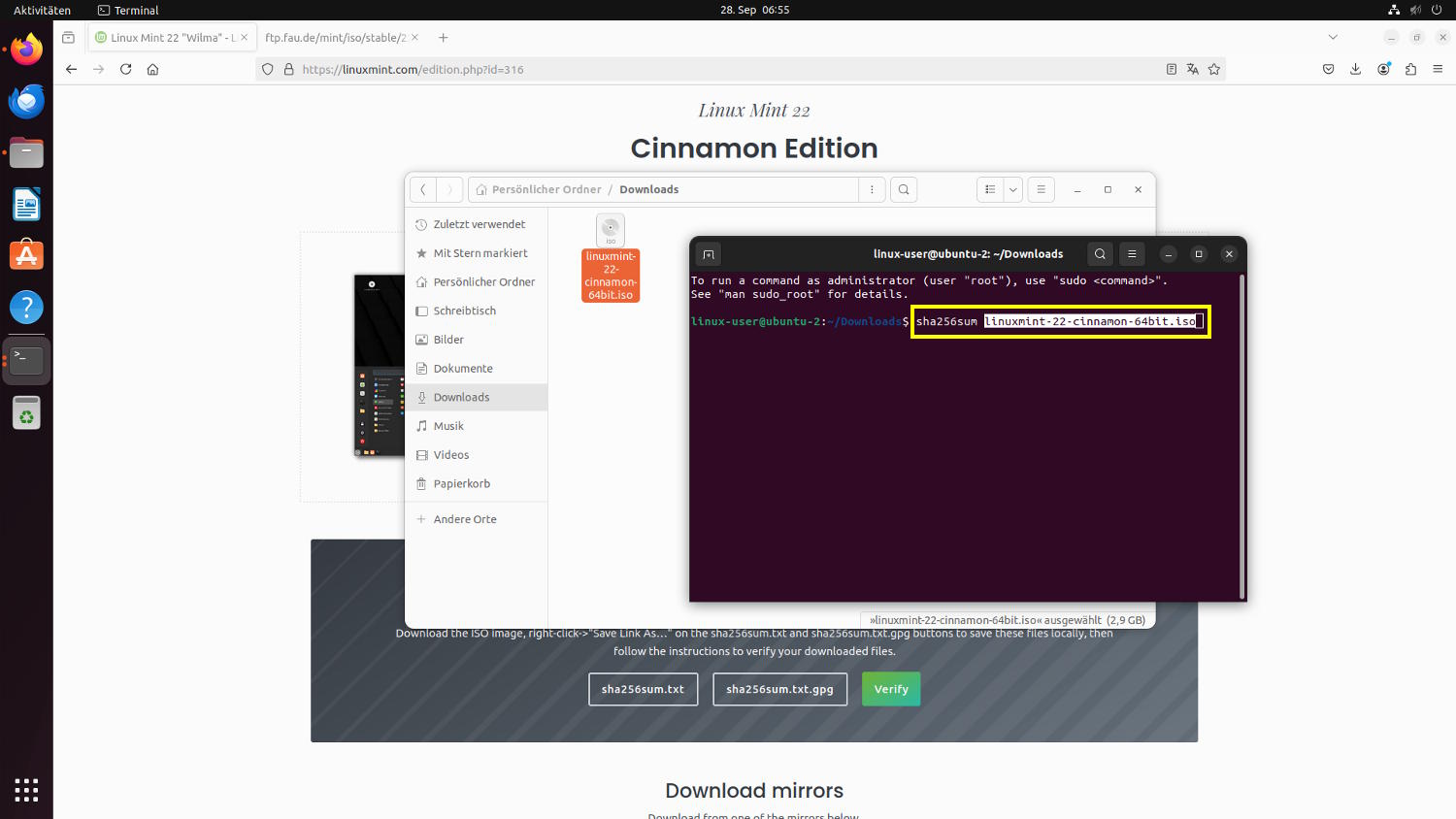Select Zuletzt verwendet in Files sidebar
The height and width of the screenshot is (819, 1456).
(x=477, y=224)
